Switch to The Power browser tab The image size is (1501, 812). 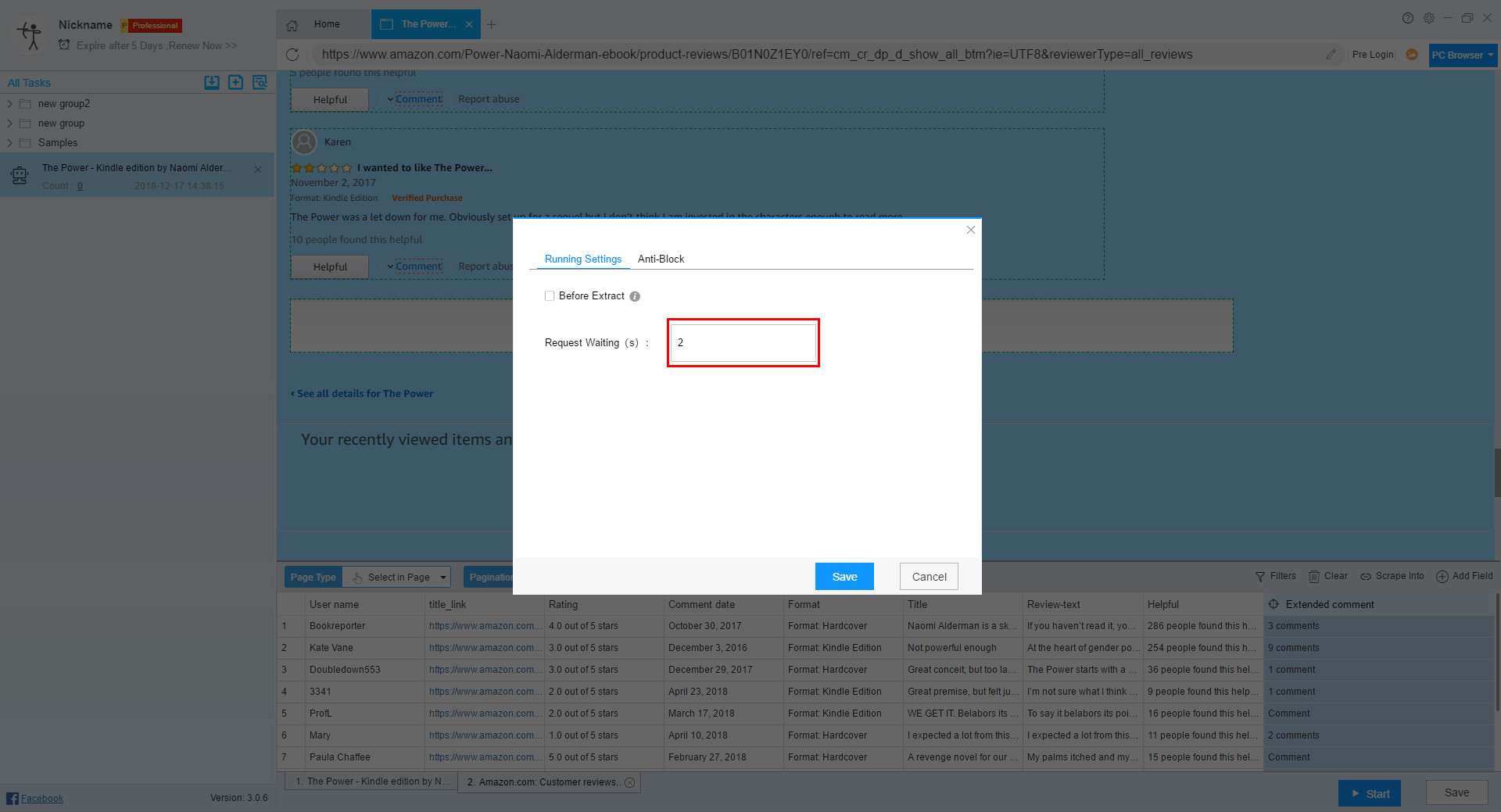427,24
